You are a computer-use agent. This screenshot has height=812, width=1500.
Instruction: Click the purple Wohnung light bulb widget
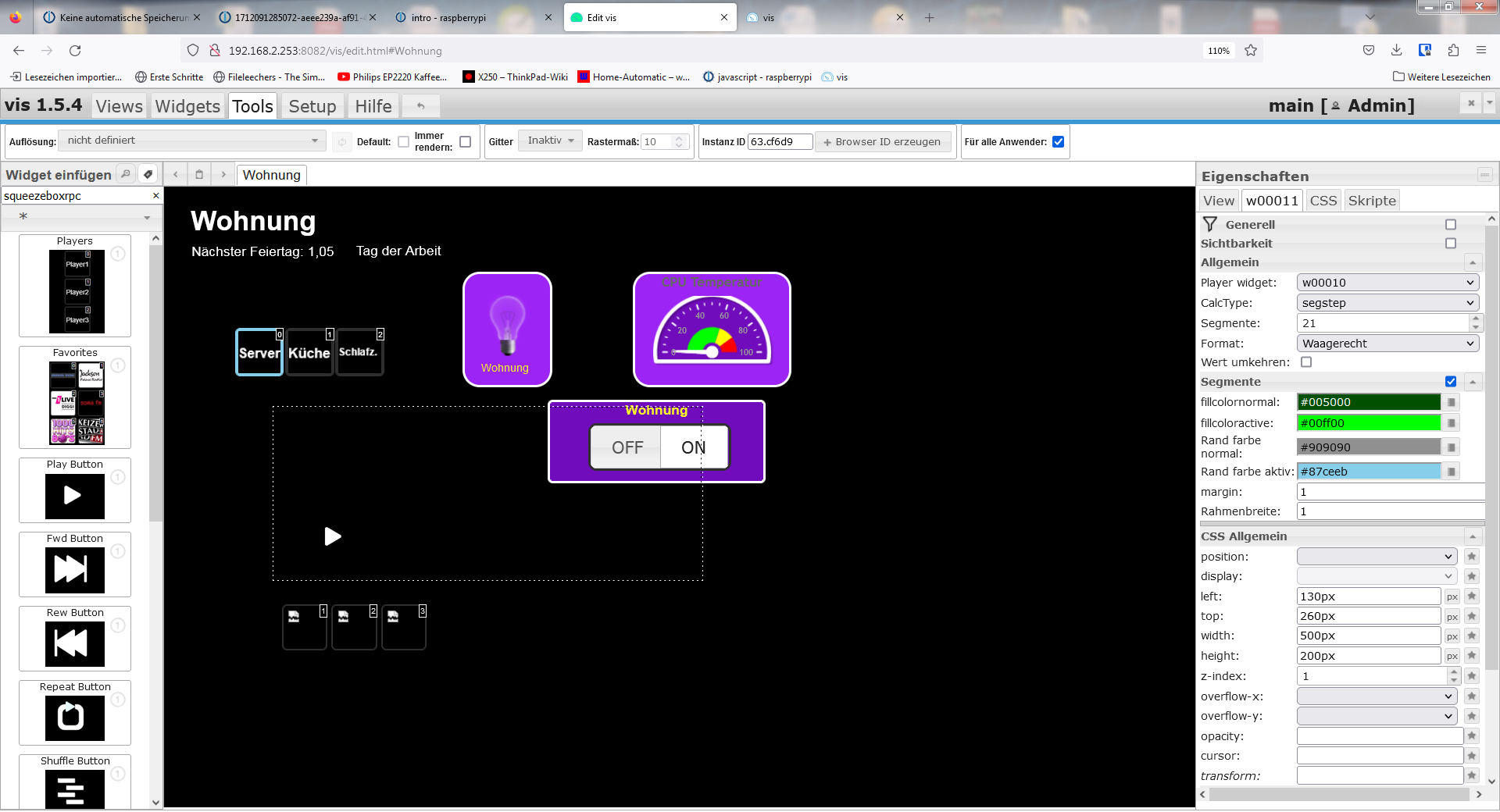[x=507, y=329]
